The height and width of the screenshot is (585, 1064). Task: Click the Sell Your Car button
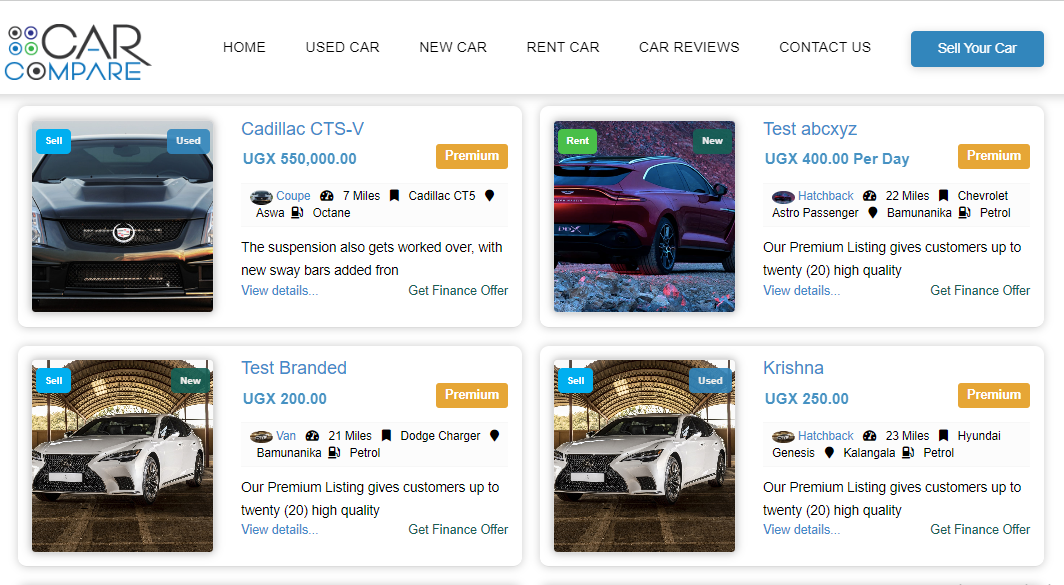tap(977, 49)
